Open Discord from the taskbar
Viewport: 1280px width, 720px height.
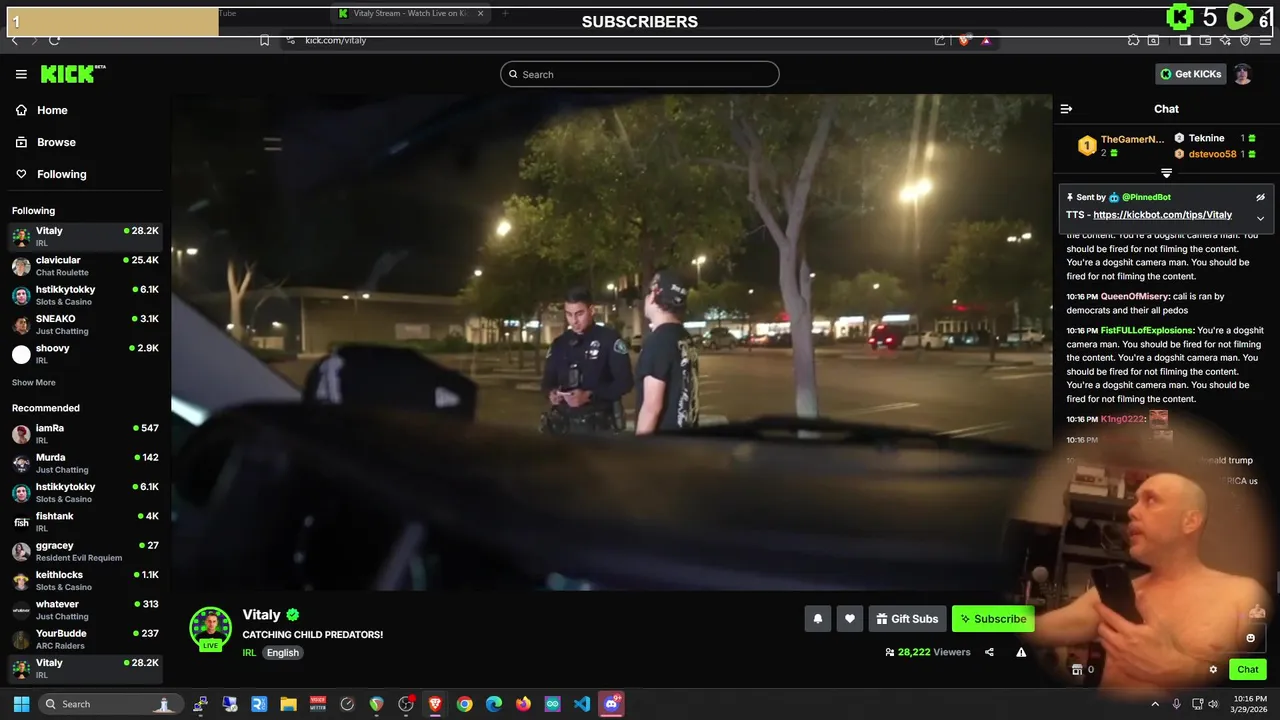611,704
